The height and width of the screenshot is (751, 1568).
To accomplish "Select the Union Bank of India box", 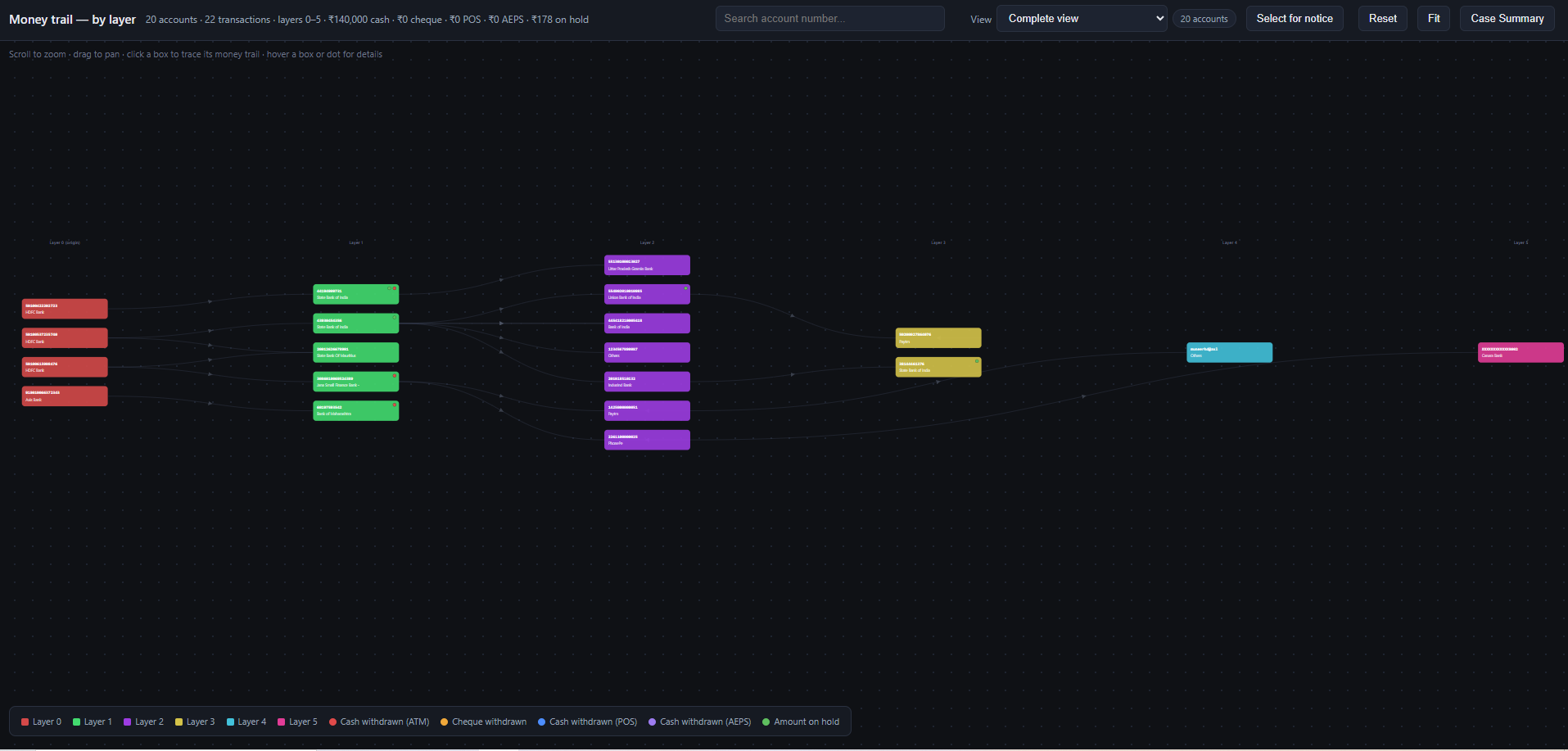I will 648,295.
